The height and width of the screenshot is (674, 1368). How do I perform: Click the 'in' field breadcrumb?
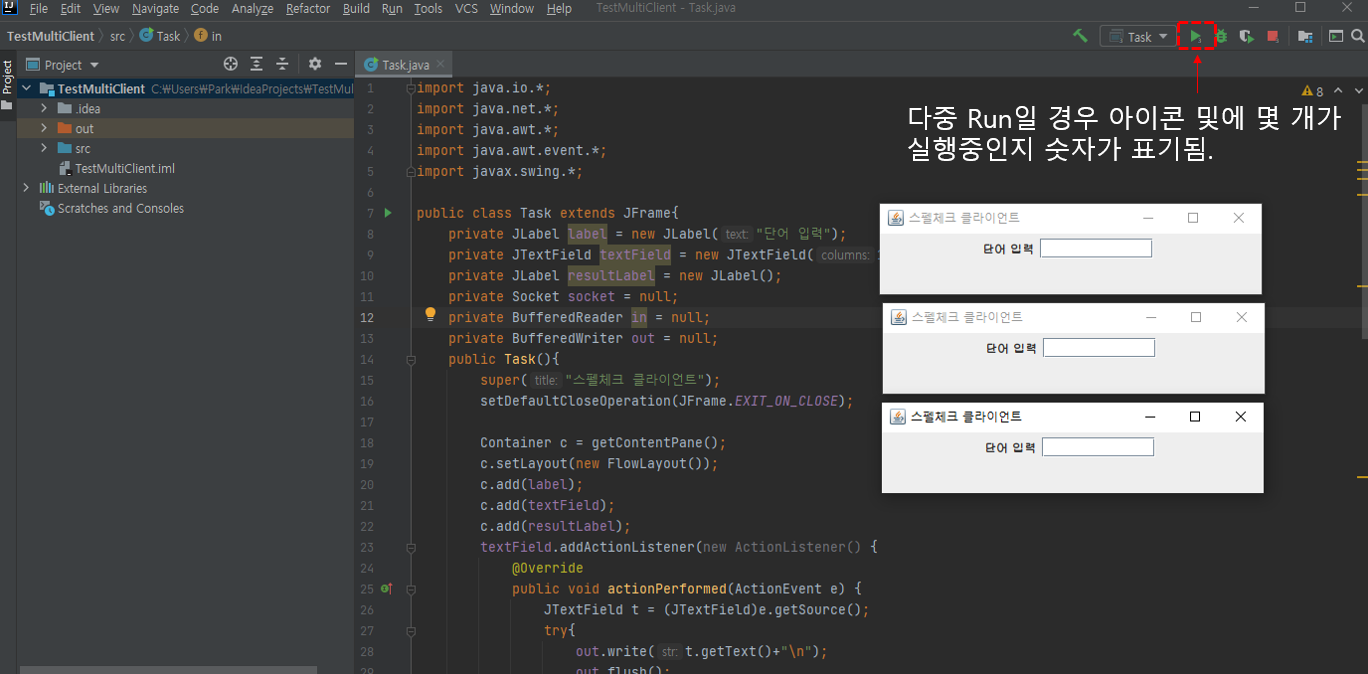tap(209, 36)
